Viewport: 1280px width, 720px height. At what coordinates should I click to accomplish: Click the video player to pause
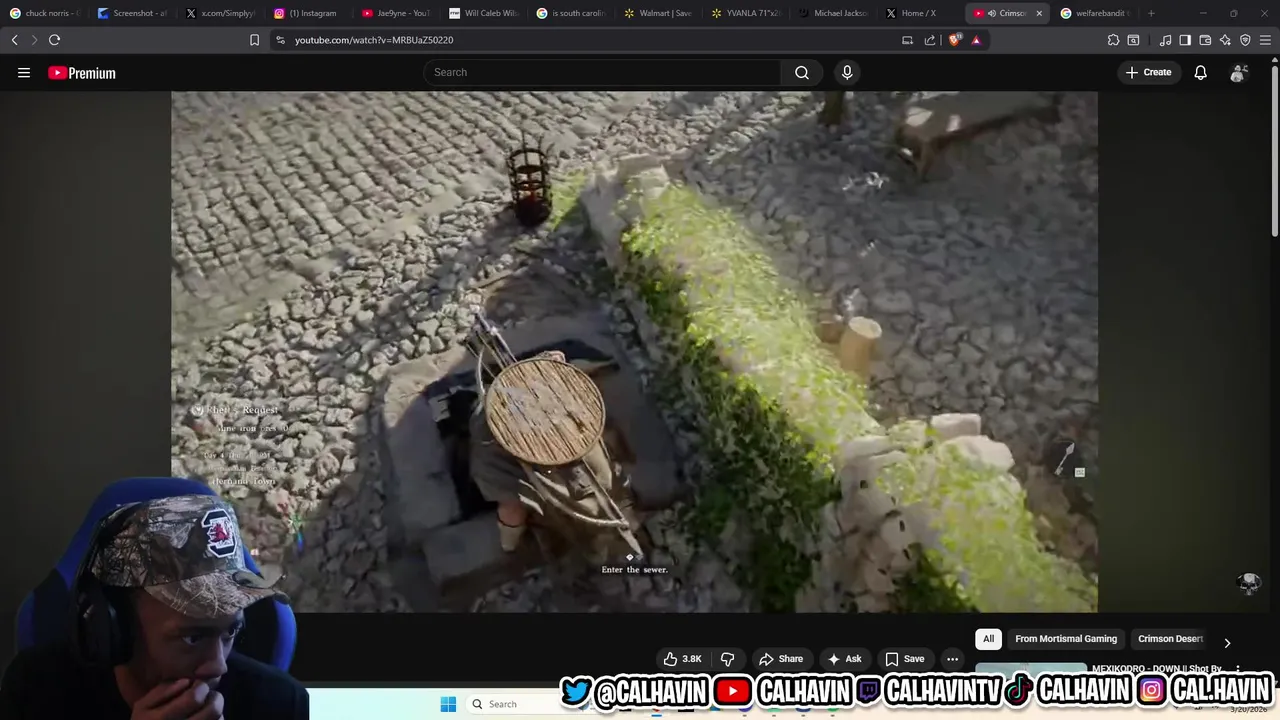tap(634, 352)
